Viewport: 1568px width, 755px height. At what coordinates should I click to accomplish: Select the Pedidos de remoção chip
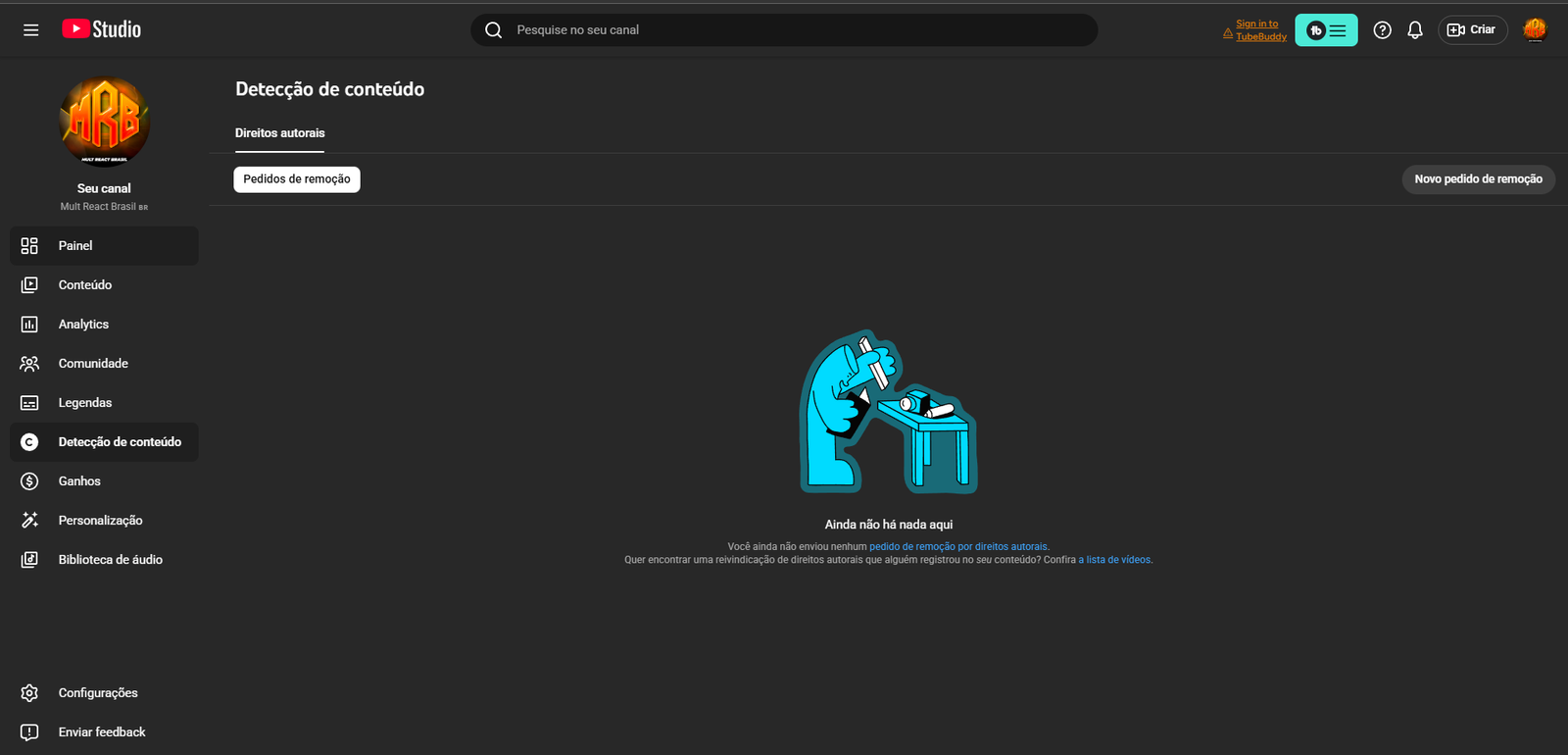[x=297, y=179]
